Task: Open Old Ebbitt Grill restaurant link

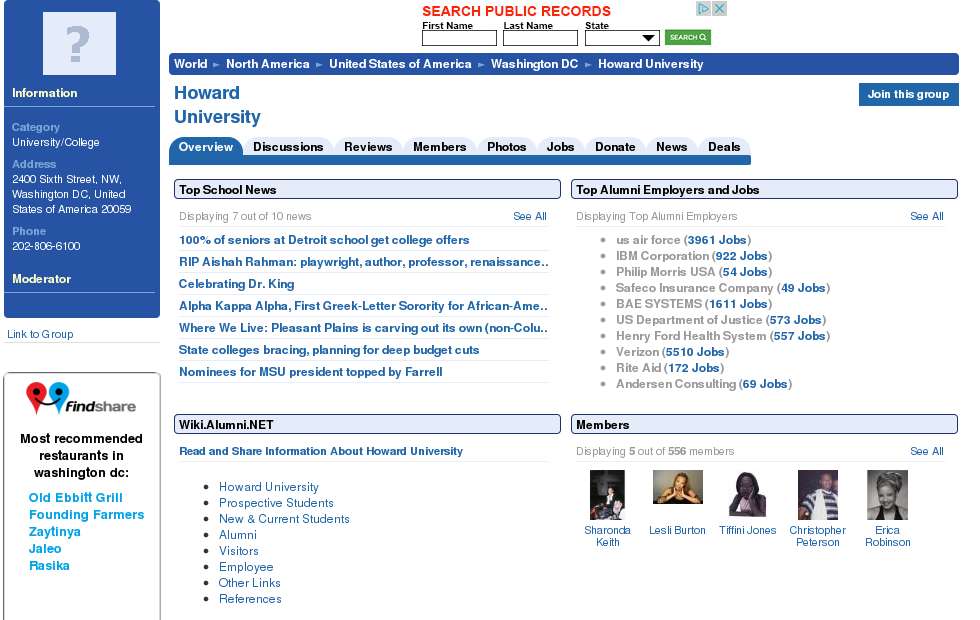Action: 76,498
